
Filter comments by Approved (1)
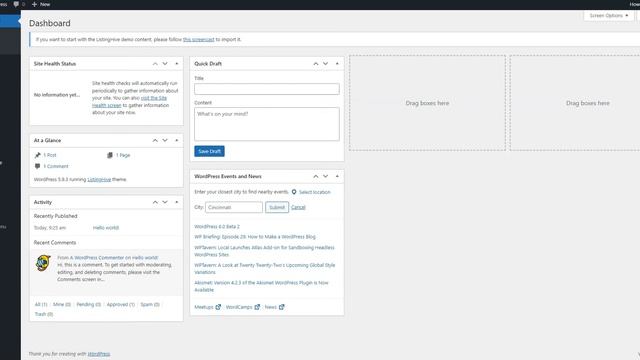[x=120, y=304]
